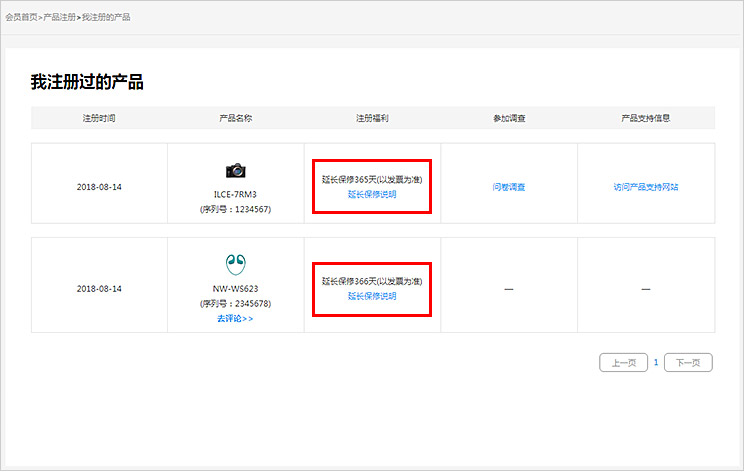Screen dimensions: 744x472
Task: Click the NW-WS623 earphones icon
Action: coord(235,264)
